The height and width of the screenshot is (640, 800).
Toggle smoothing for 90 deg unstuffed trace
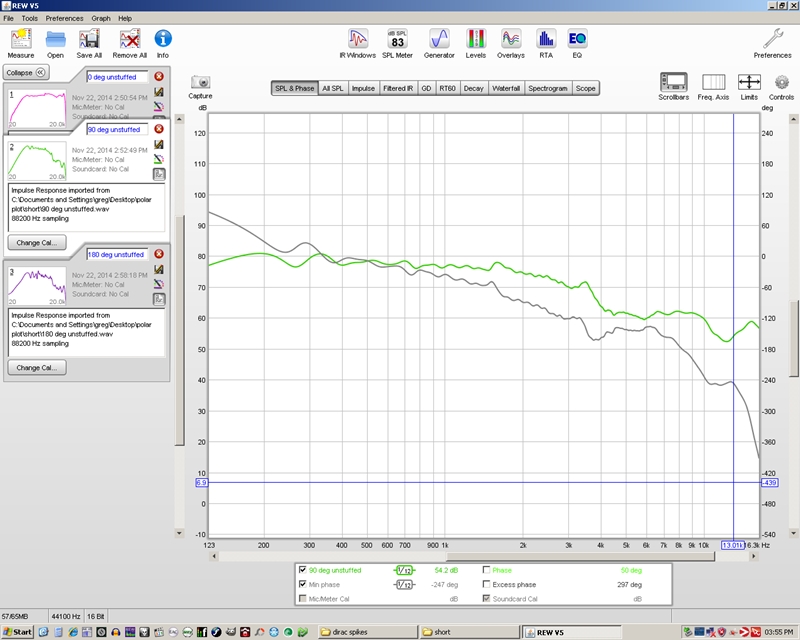405,570
